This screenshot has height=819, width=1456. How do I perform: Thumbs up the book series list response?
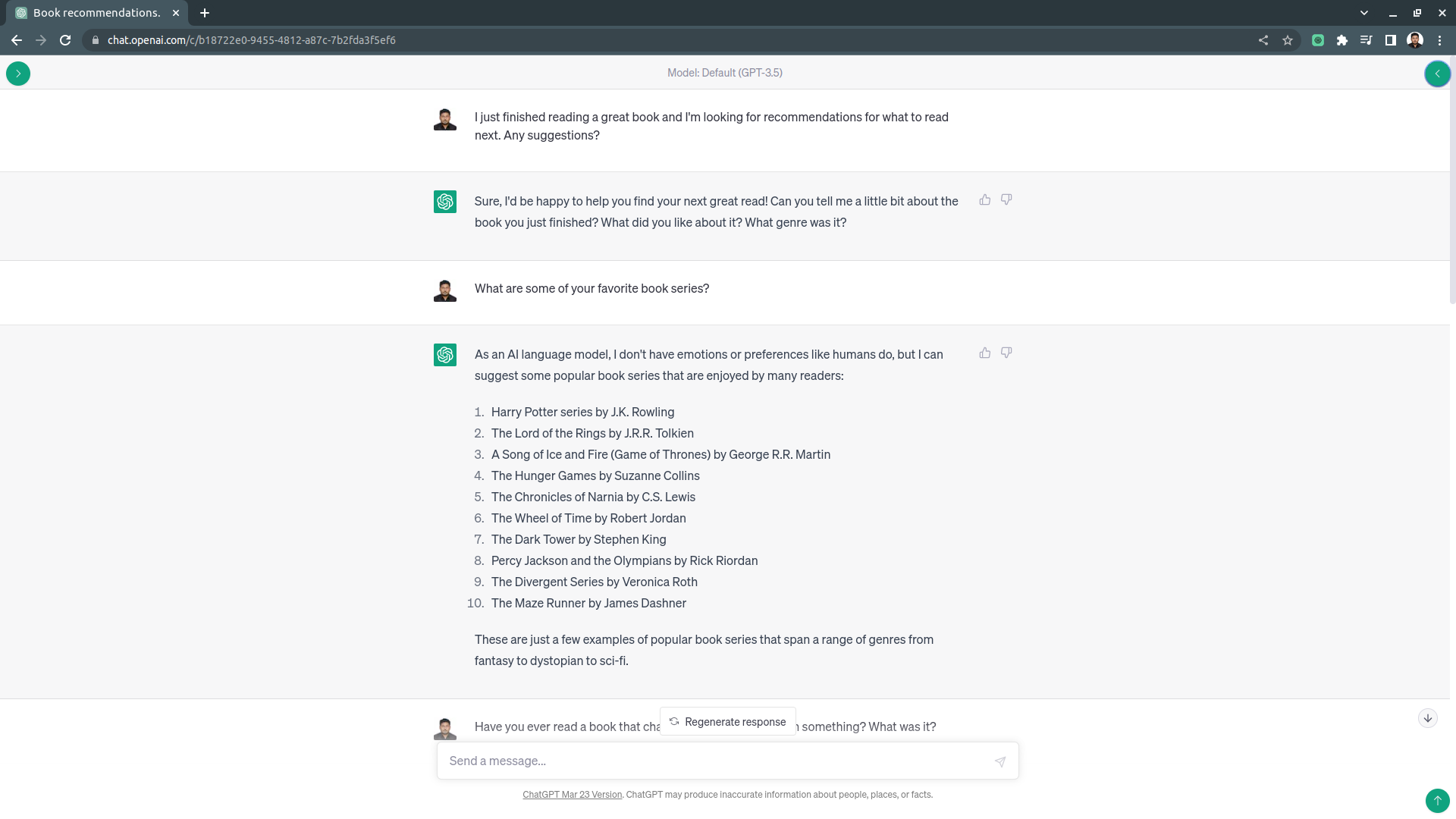[x=985, y=353]
